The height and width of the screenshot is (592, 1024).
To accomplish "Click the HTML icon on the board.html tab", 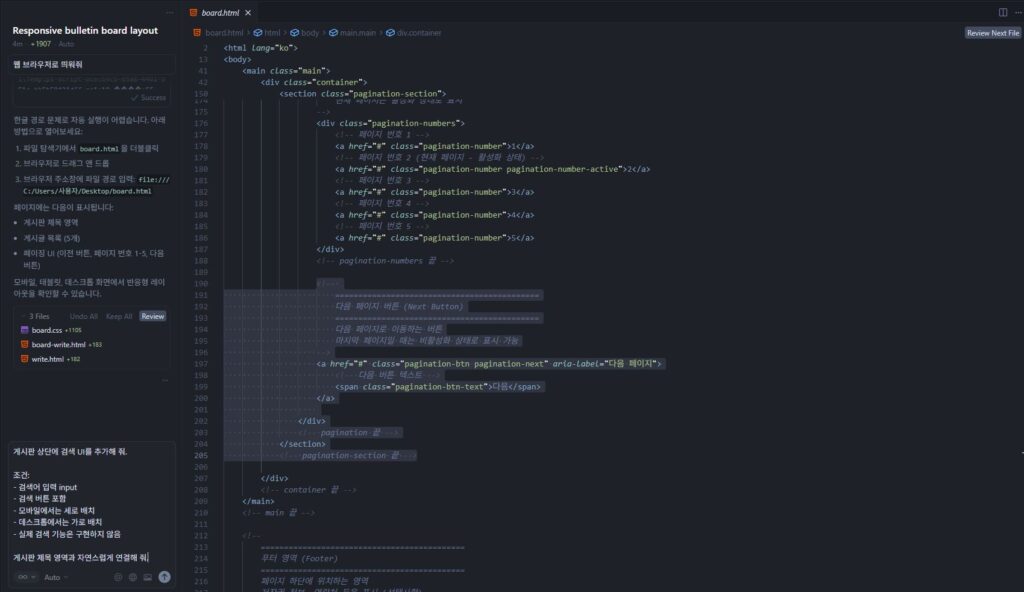I will tap(192, 14).
